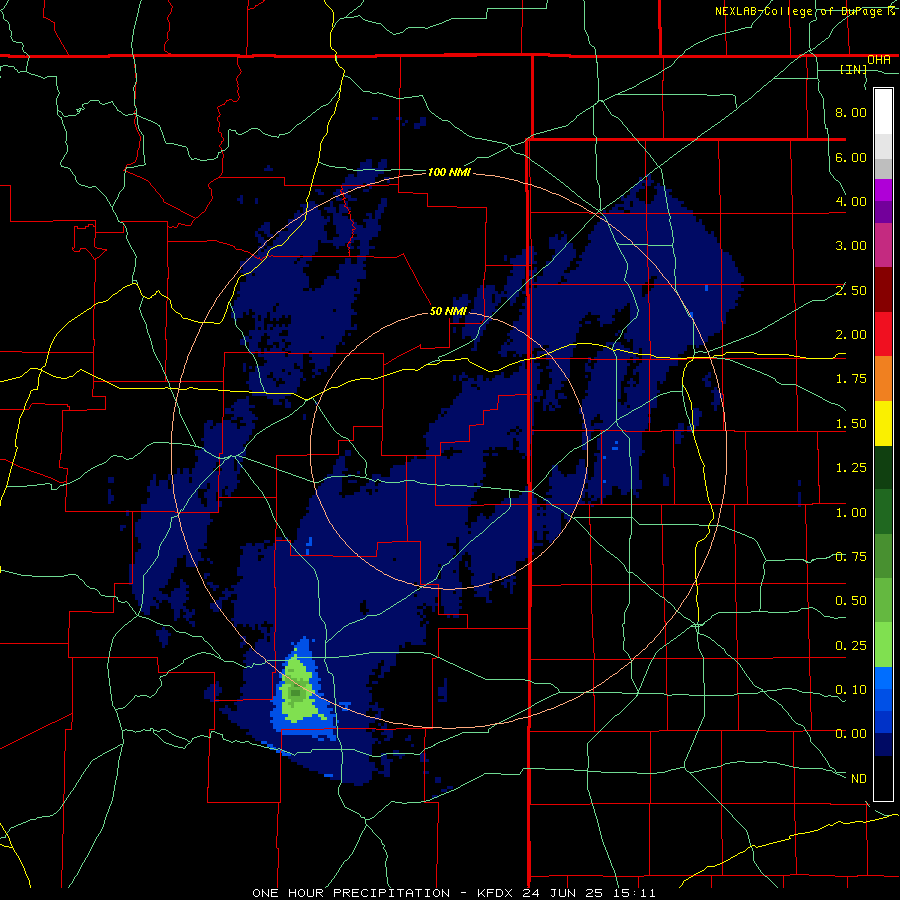Select the orange 1.75 legend swatch
The image size is (900, 900).
[x=883, y=379]
